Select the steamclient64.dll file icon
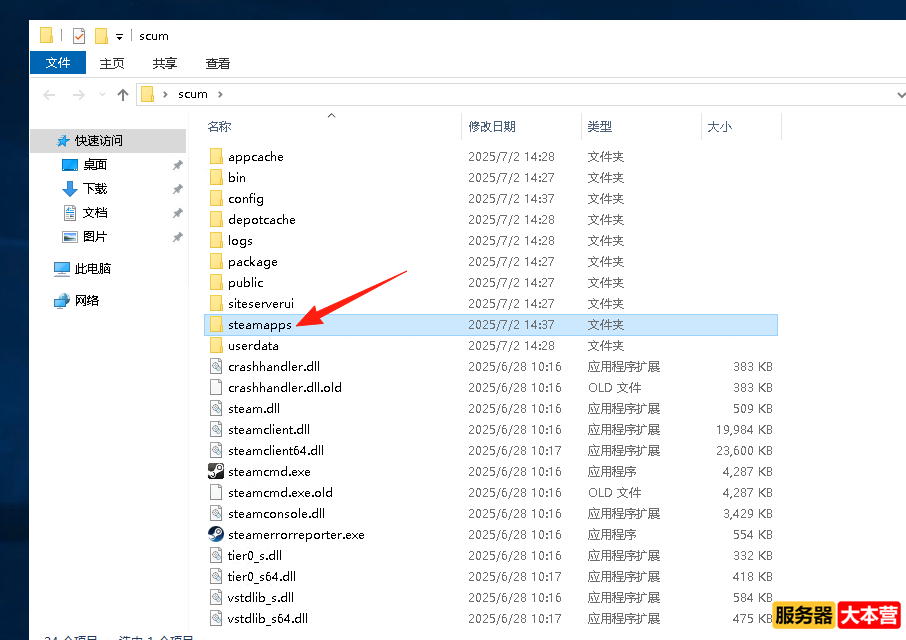The width and height of the screenshot is (906, 640). (x=216, y=451)
